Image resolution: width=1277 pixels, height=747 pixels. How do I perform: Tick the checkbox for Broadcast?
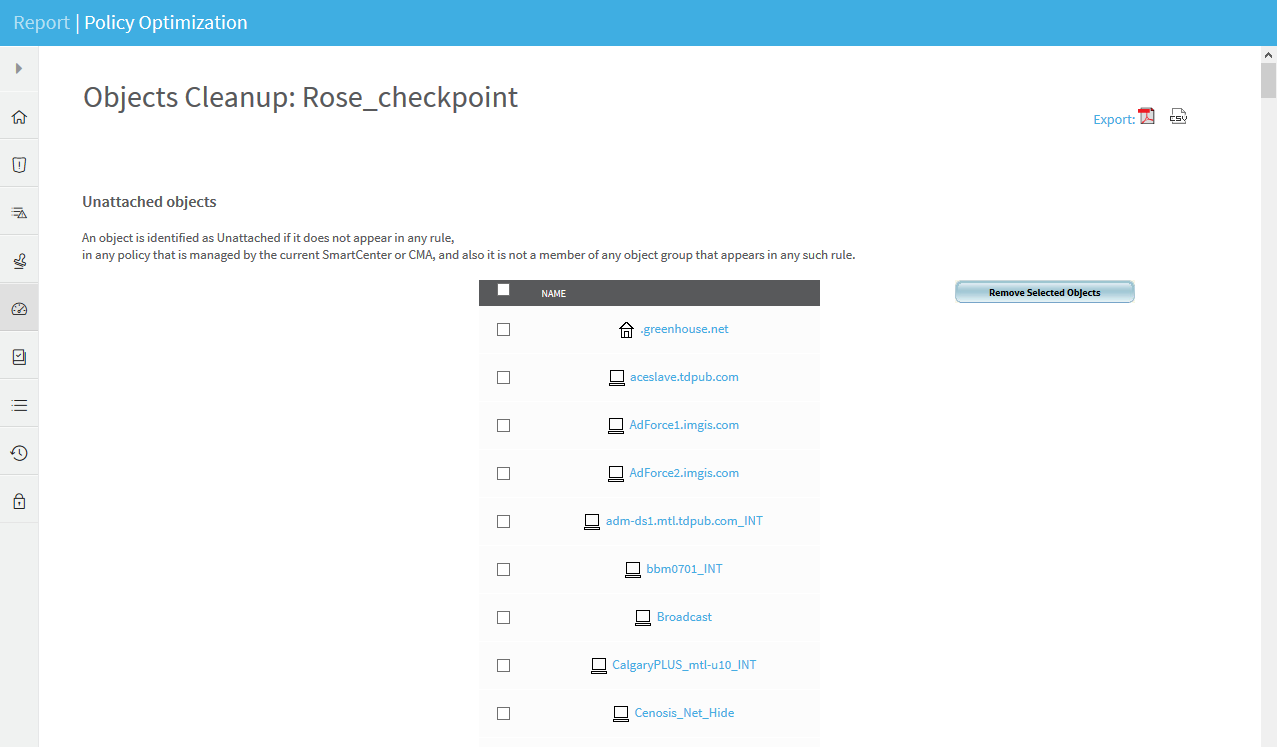click(x=503, y=617)
